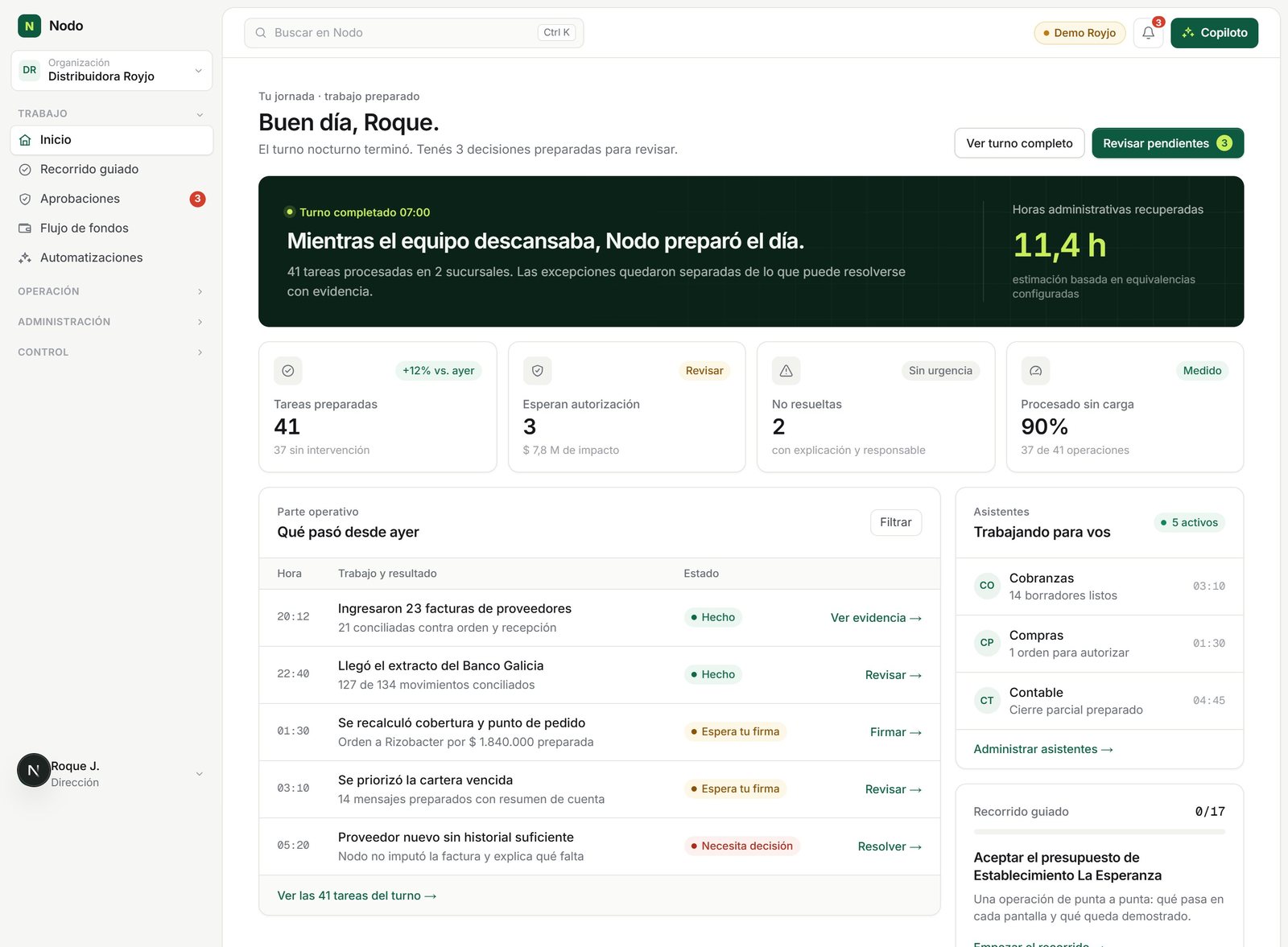The width and height of the screenshot is (1288, 947).
Task: Click the CO Cobranzas assistant avatar
Action: tap(987, 586)
